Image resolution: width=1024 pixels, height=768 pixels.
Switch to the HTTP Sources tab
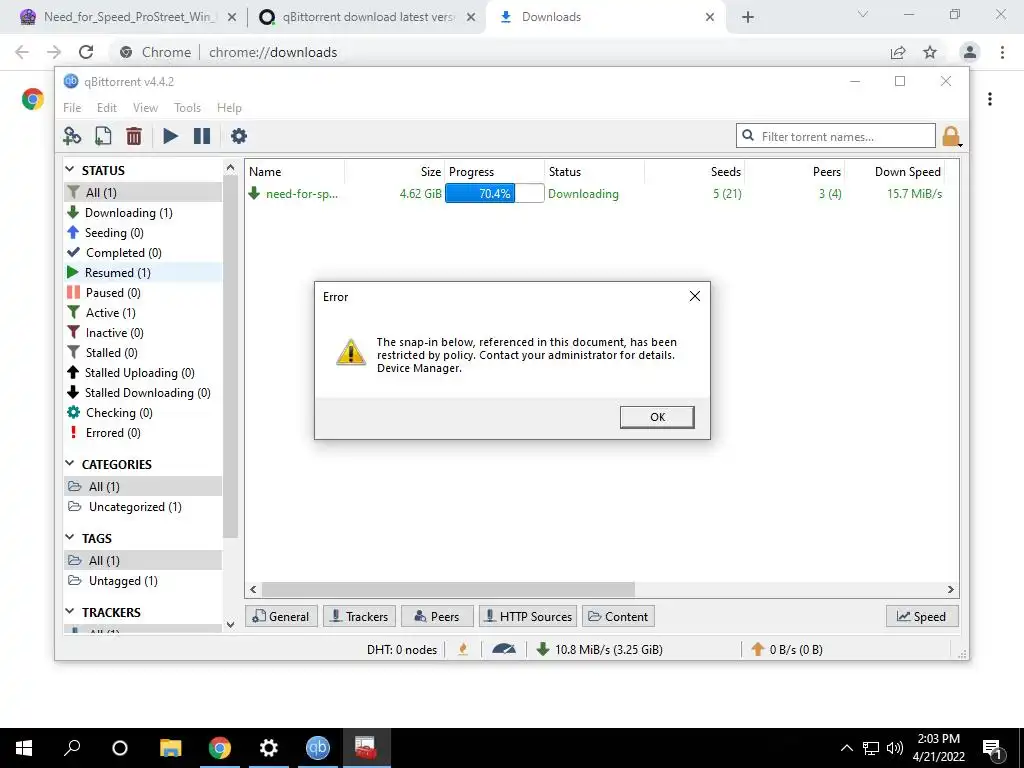pyautogui.click(x=528, y=616)
